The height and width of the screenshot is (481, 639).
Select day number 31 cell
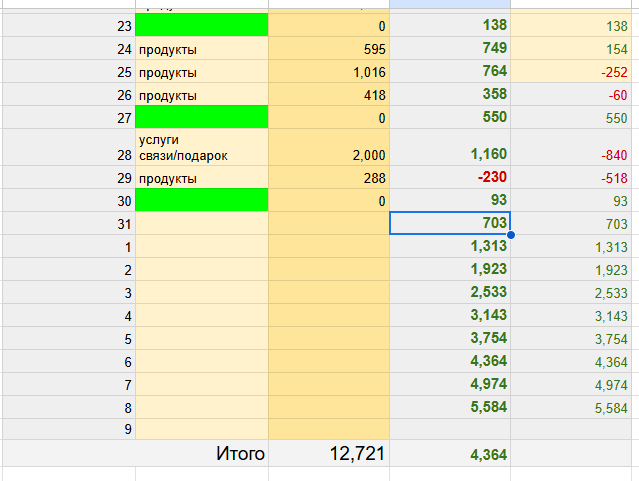coord(68,223)
